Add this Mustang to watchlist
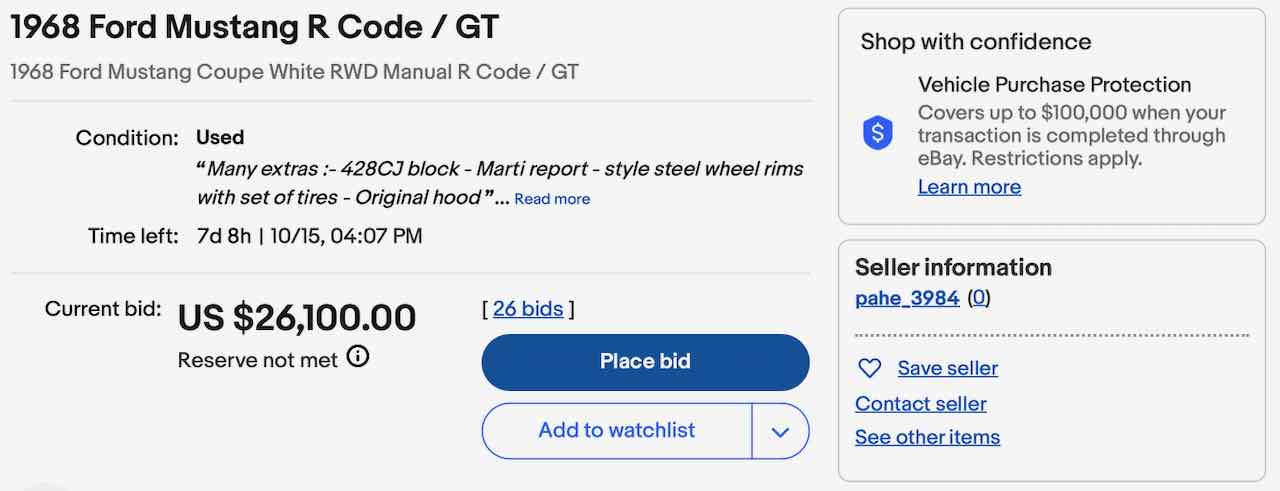 coord(616,431)
